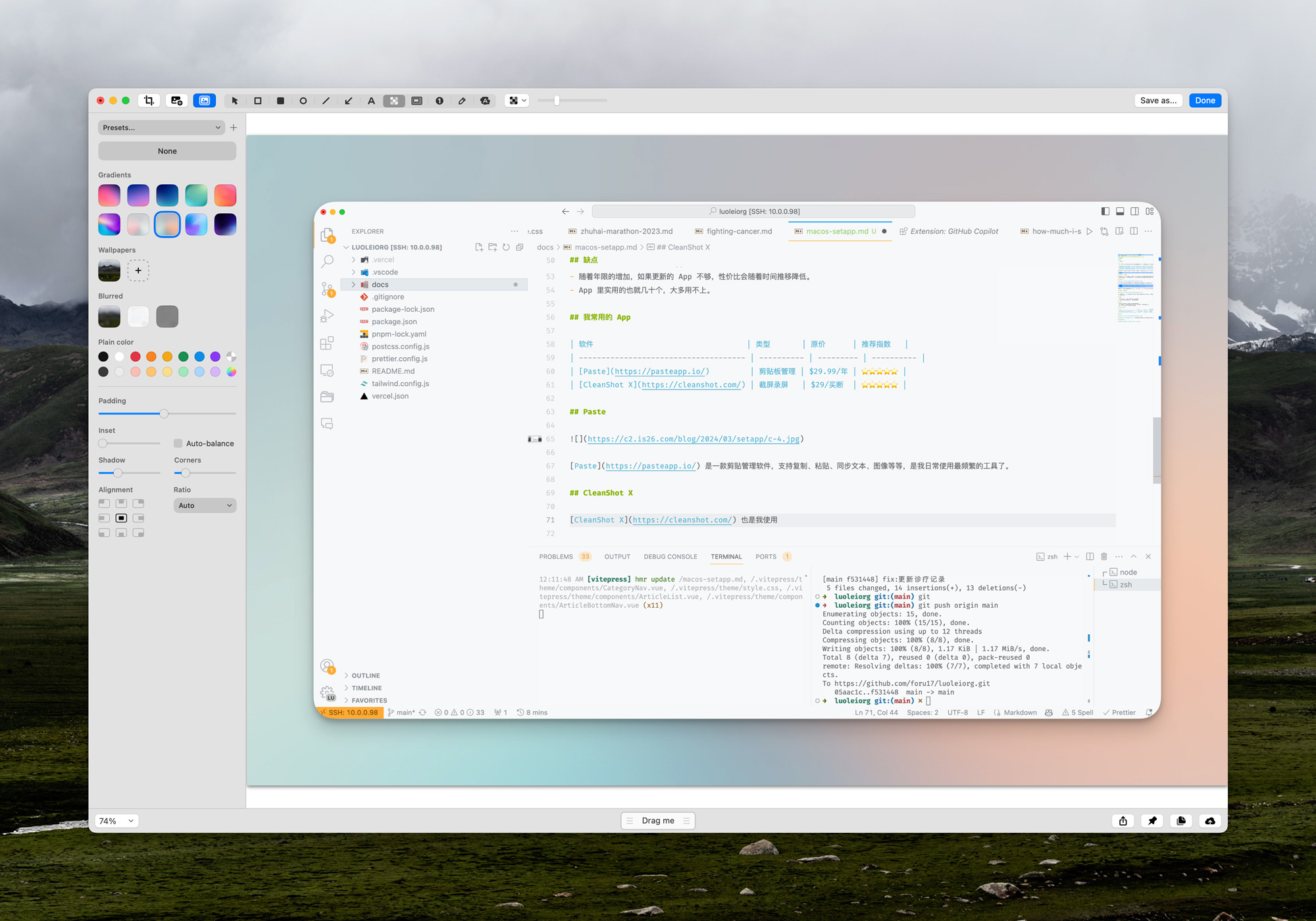Select the Text tool
Viewport: 1316px width, 921px height.
pyautogui.click(x=371, y=101)
